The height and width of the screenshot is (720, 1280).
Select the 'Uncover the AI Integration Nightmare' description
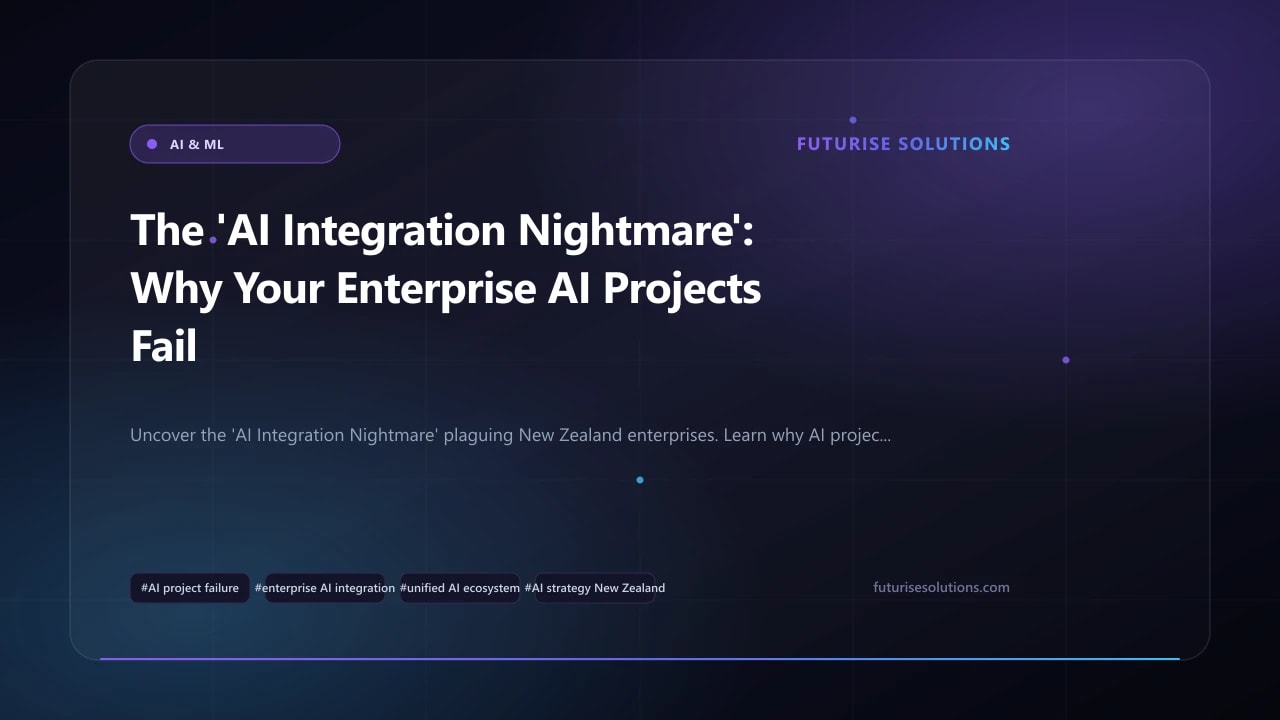click(510, 436)
